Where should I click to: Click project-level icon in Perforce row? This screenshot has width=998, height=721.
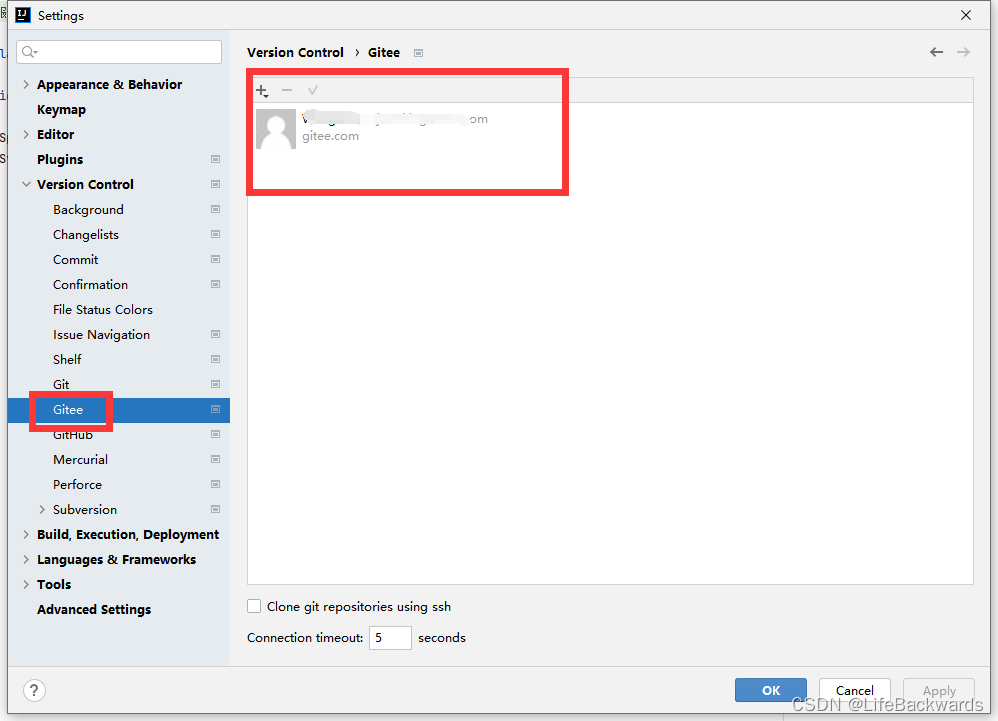(215, 484)
